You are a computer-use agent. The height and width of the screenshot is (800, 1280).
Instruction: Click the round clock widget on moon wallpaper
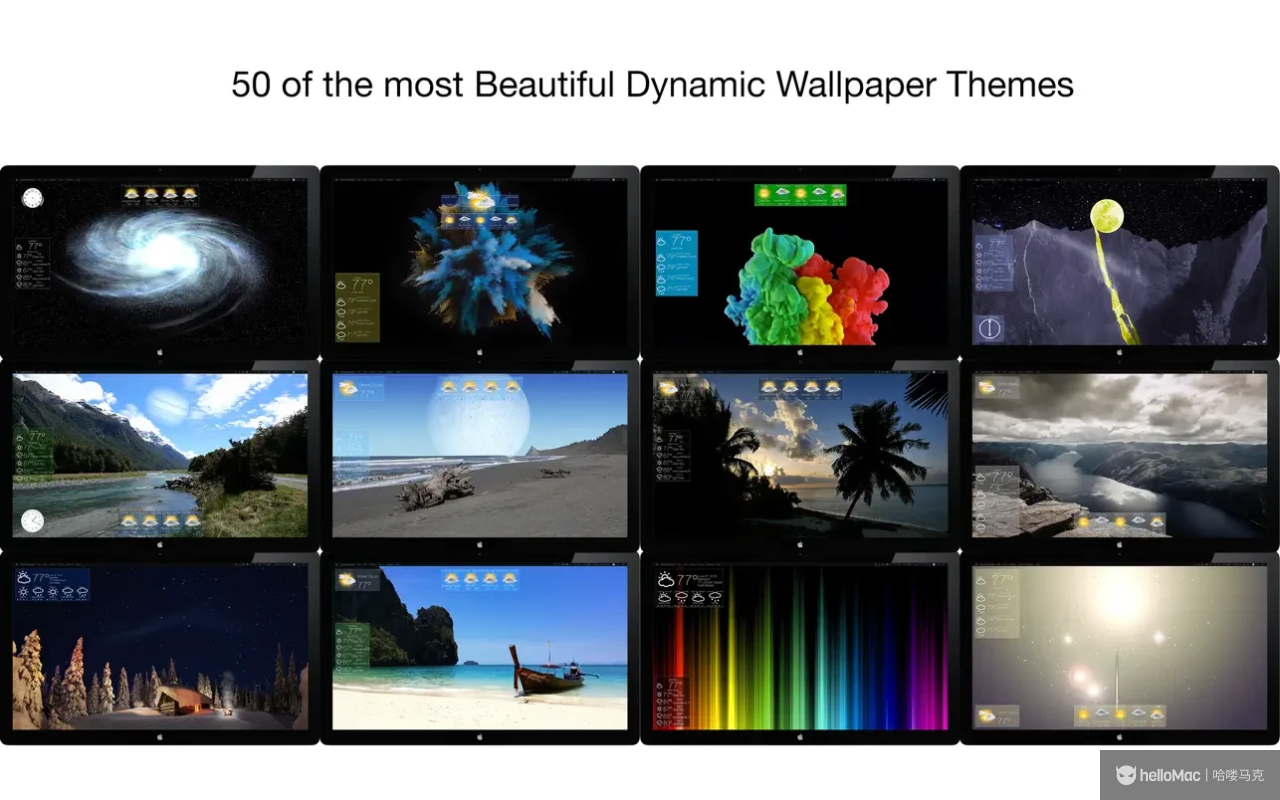click(x=989, y=329)
